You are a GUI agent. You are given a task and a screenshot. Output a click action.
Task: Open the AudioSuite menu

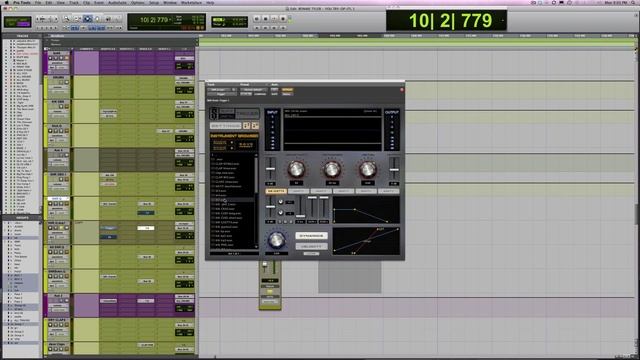pyautogui.click(x=117, y=2)
